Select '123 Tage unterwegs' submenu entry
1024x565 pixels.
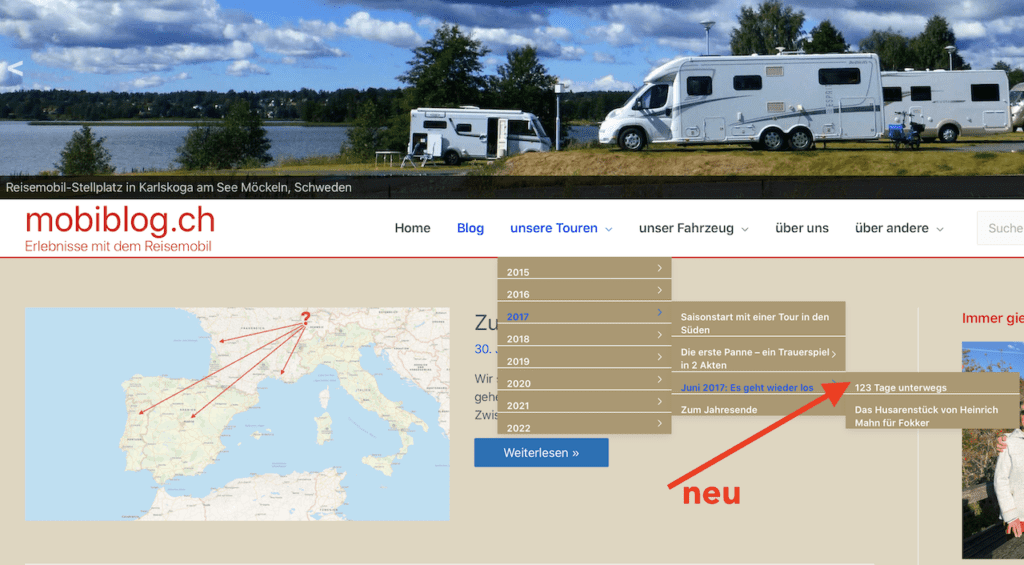(900, 387)
